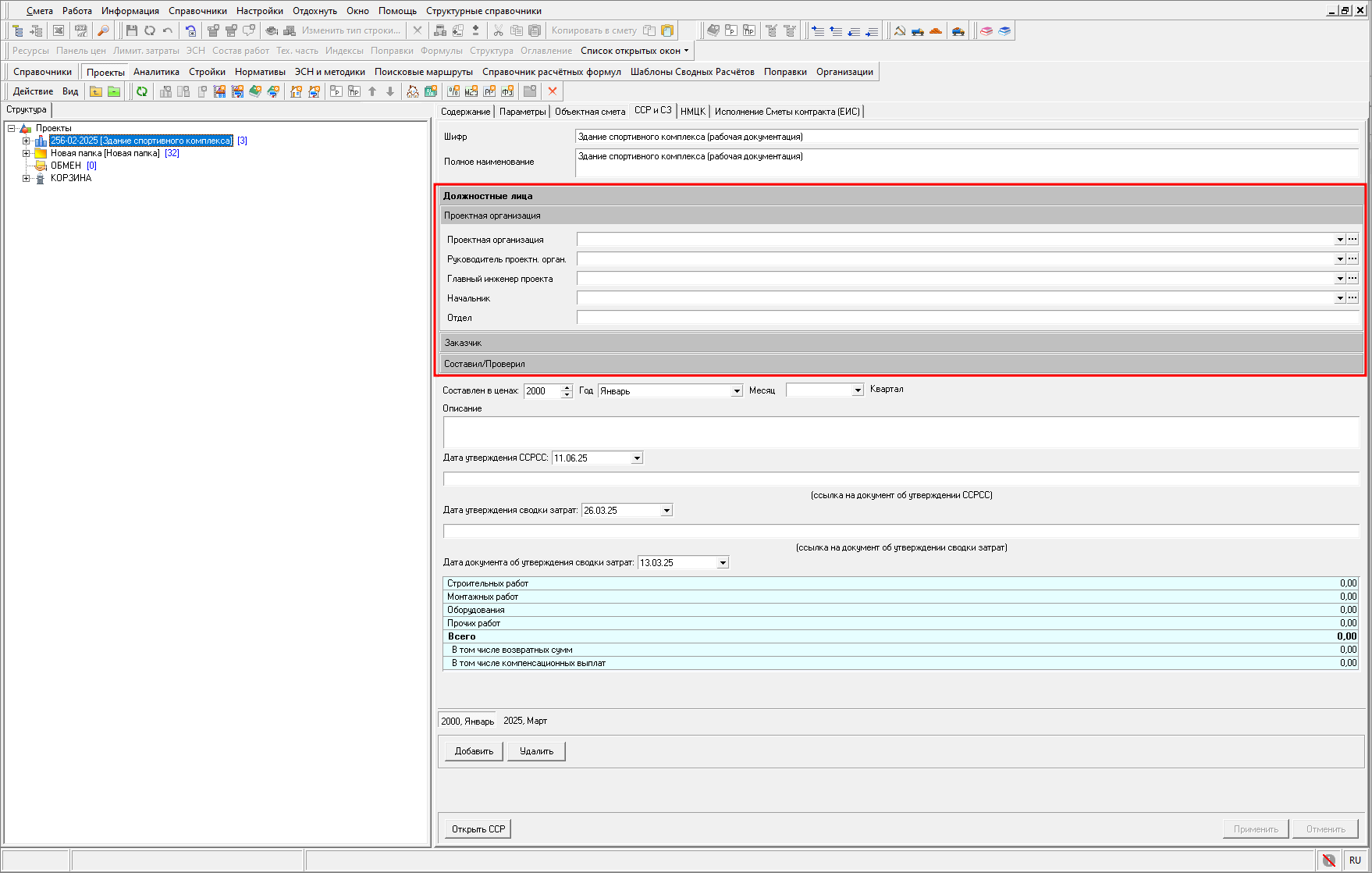Viewport: 1372px width, 873px height.
Task: Click into the Описание text field
Action: (900, 432)
